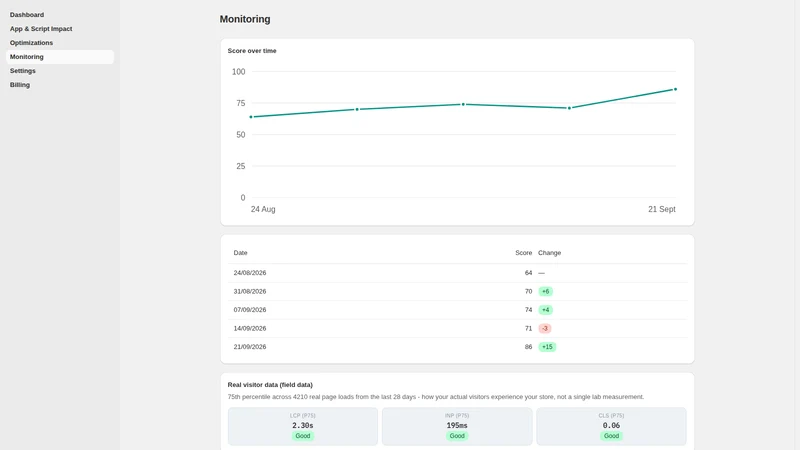Click the Date column header
Viewport: 800px width, 450px height.
coord(240,253)
